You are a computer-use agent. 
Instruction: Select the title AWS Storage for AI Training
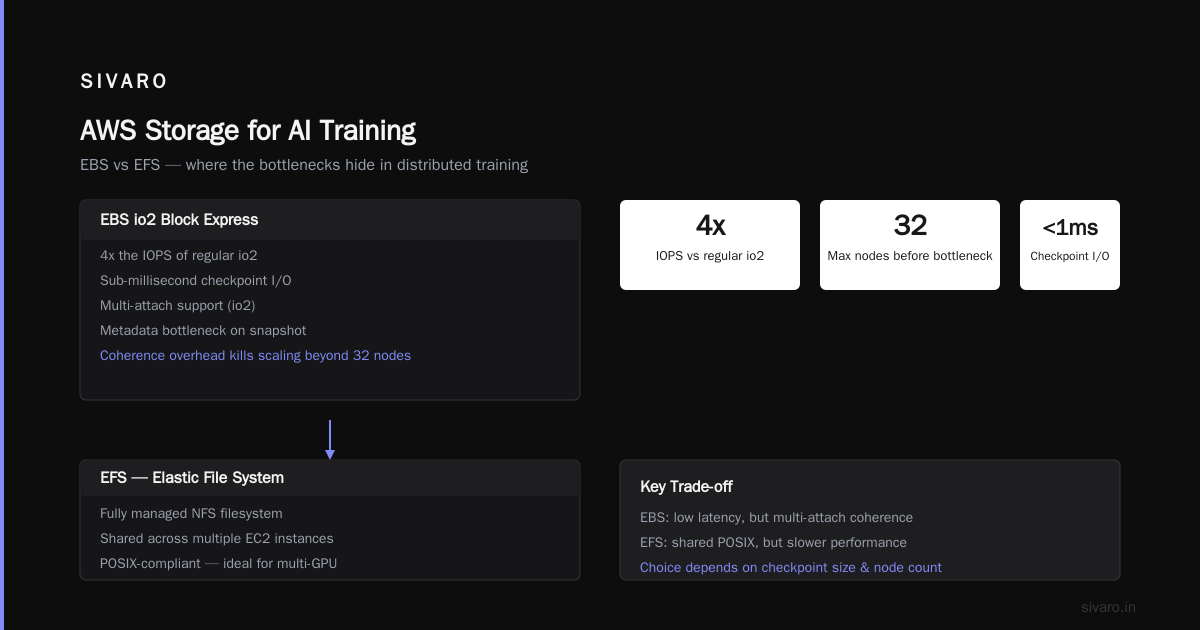[x=248, y=130]
